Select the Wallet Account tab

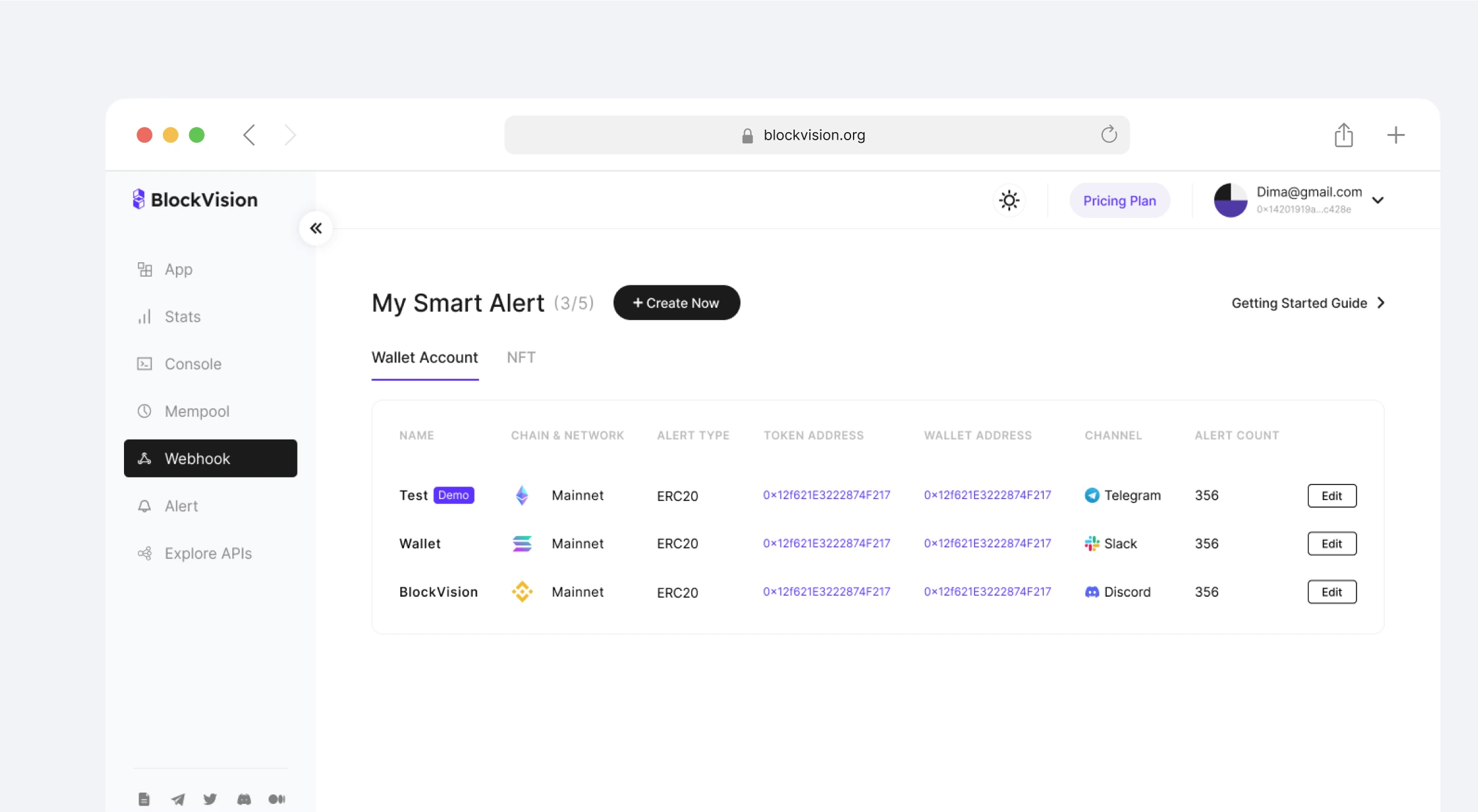point(425,357)
